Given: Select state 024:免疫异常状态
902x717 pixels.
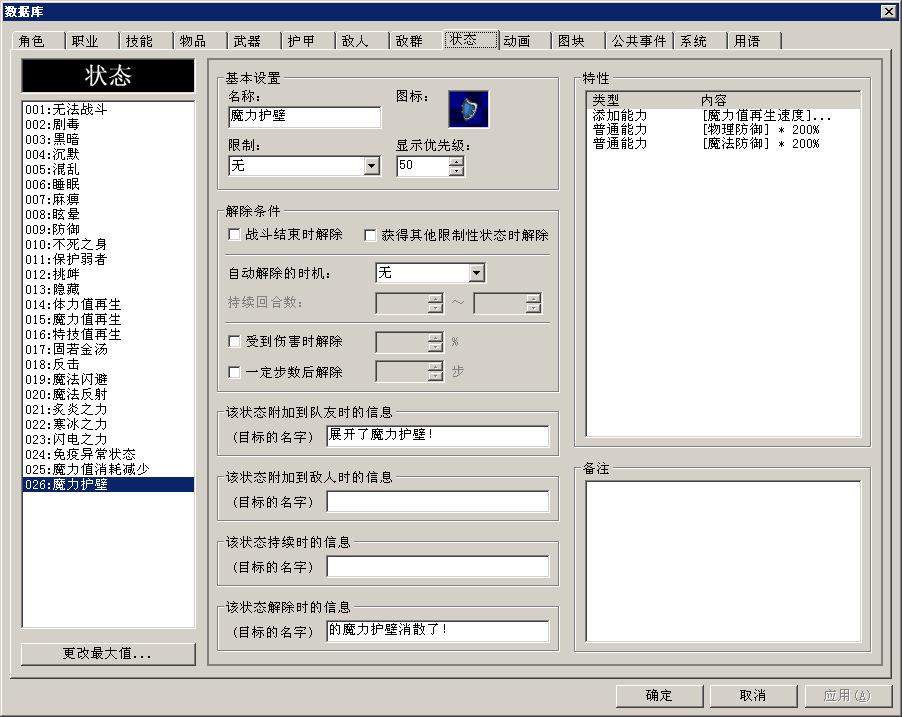Looking at the screenshot, I should [x=108, y=454].
